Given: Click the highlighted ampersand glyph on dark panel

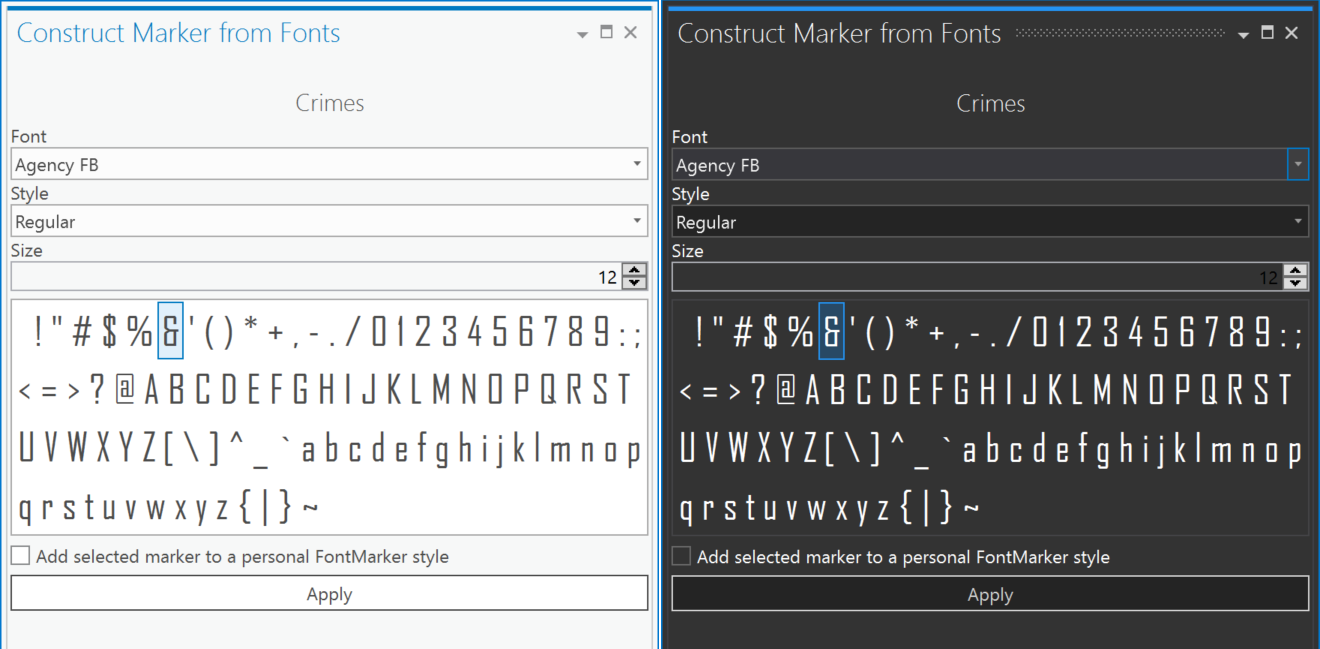Looking at the screenshot, I should 832,331.
